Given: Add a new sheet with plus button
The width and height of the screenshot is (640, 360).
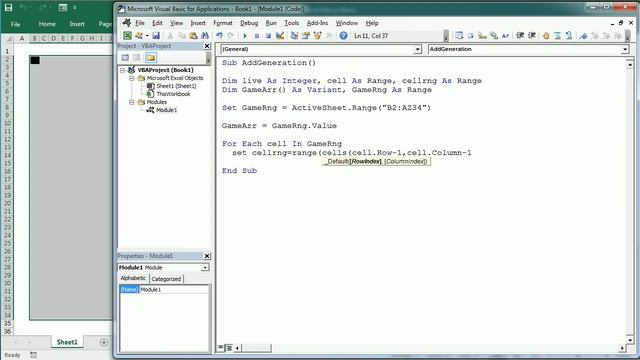Looking at the screenshot, I should (x=104, y=342).
